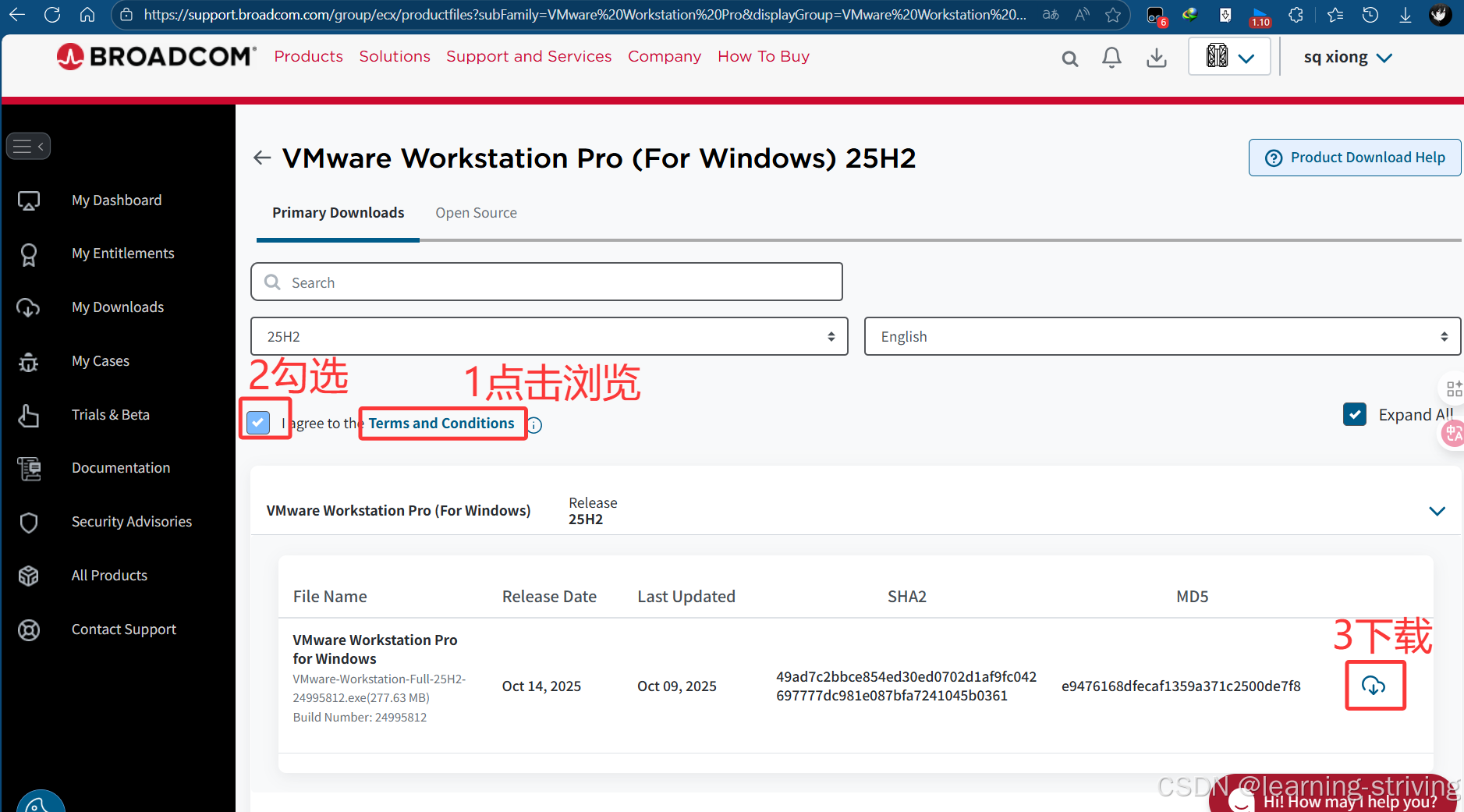Open the site selector dropdown in header
1464x812 pixels.
[x=1229, y=57]
